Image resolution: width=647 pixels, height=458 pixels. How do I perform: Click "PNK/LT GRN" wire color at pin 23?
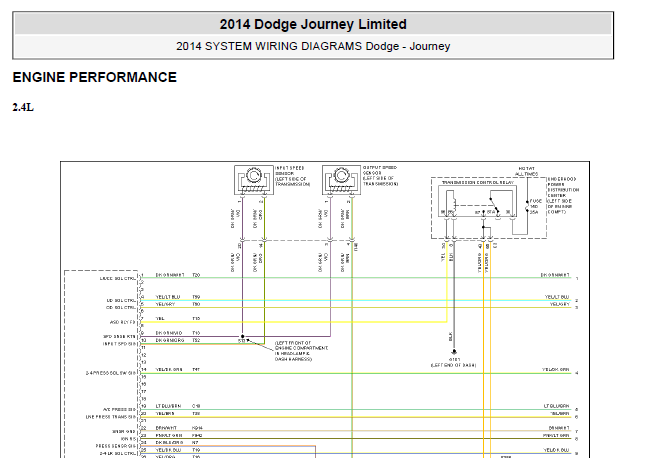(x=169, y=435)
